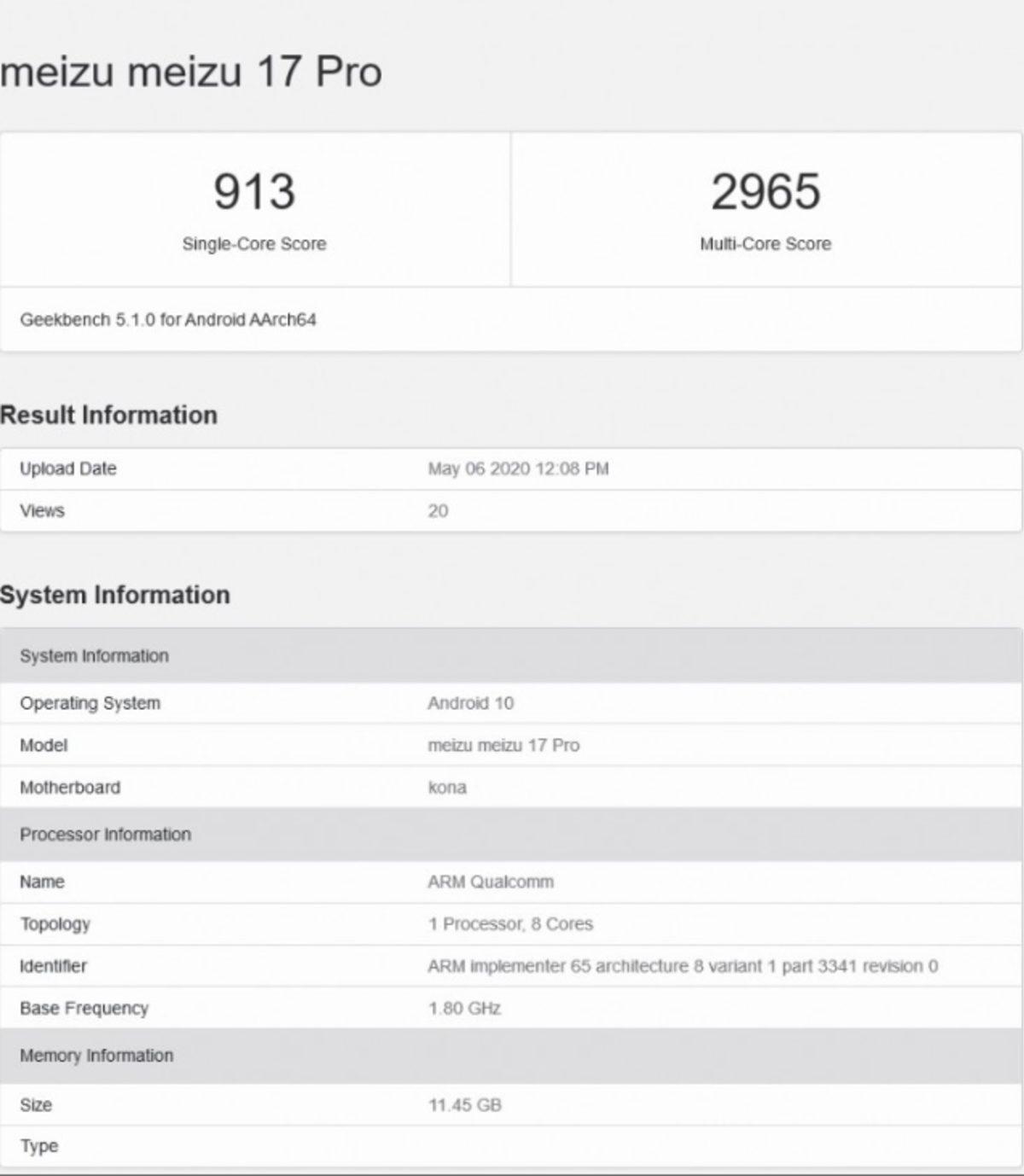Screen dimensions: 1024x1176
Task: Select the Multi-Core Score value 2965
Action: click(x=765, y=195)
